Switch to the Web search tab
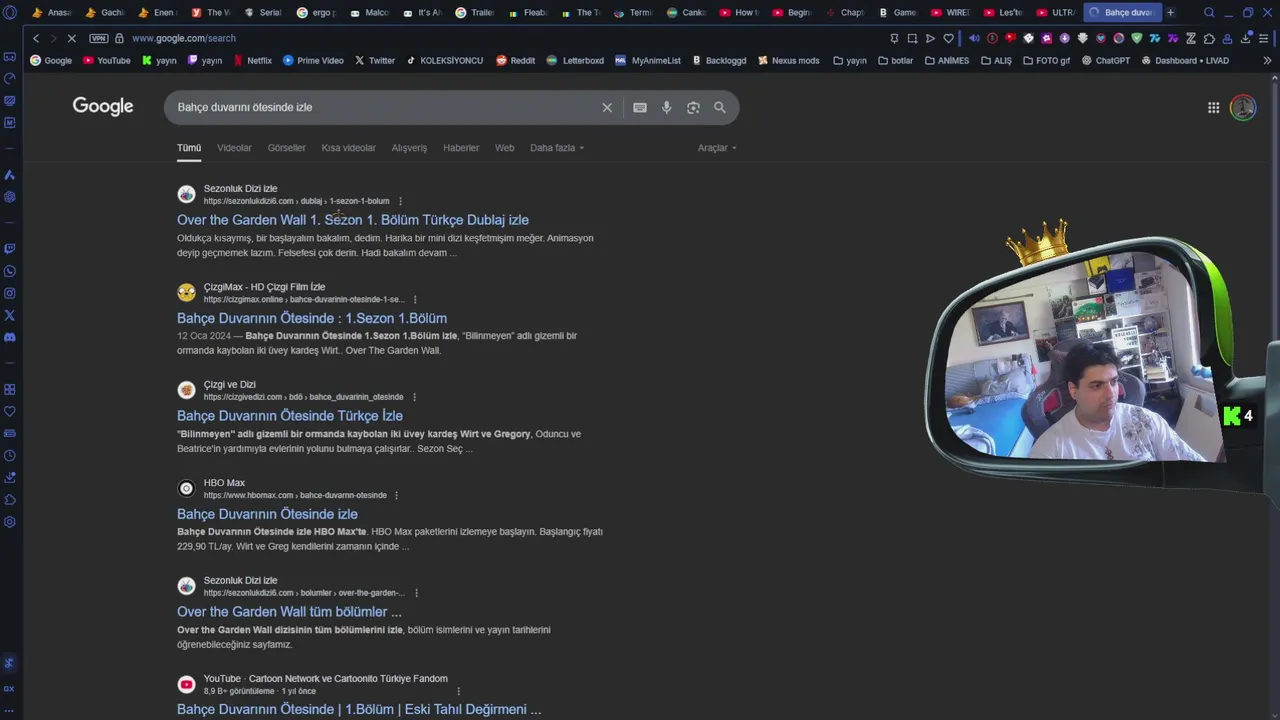The image size is (1280, 720). tap(504, 148)
